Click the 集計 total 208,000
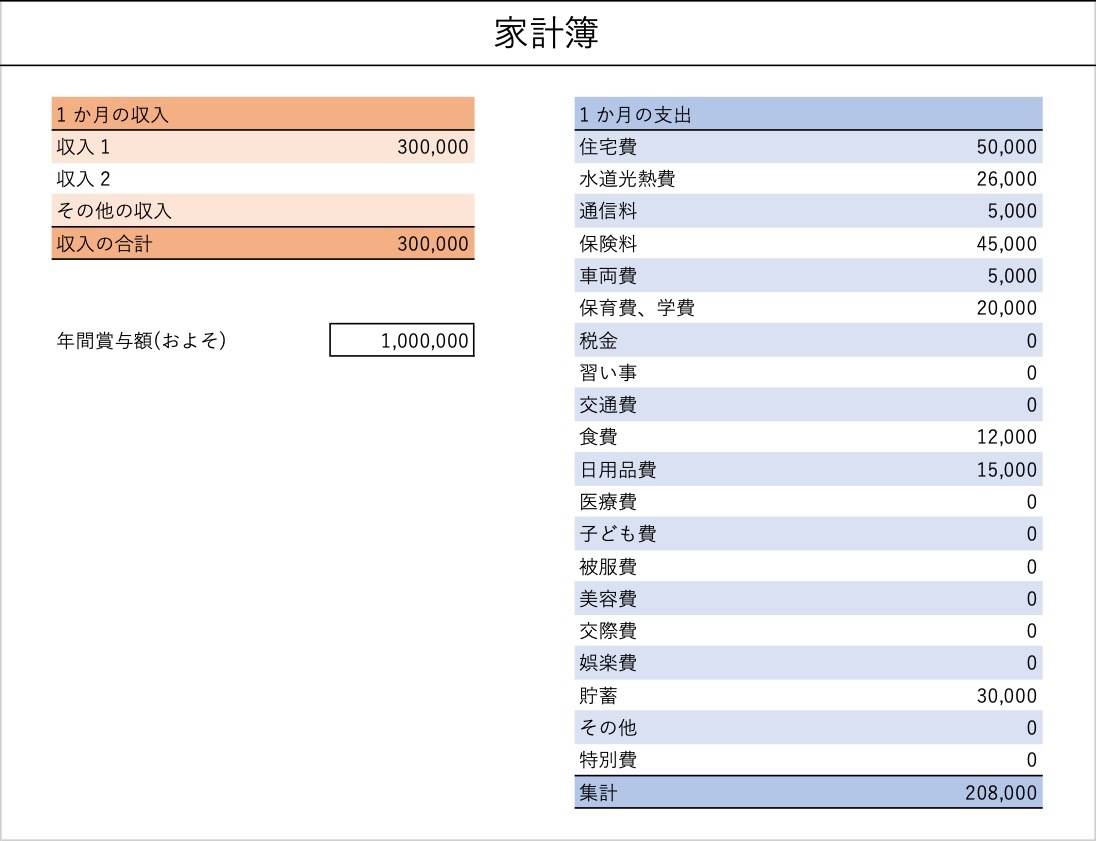1096x841 pixels. point(1001,793)
